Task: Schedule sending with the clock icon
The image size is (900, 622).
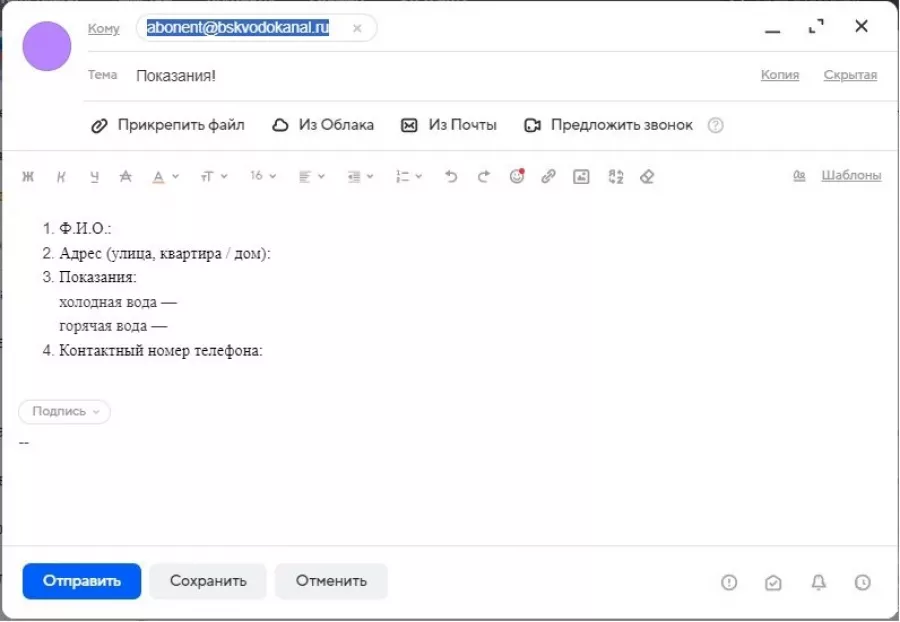Action: 862,582
